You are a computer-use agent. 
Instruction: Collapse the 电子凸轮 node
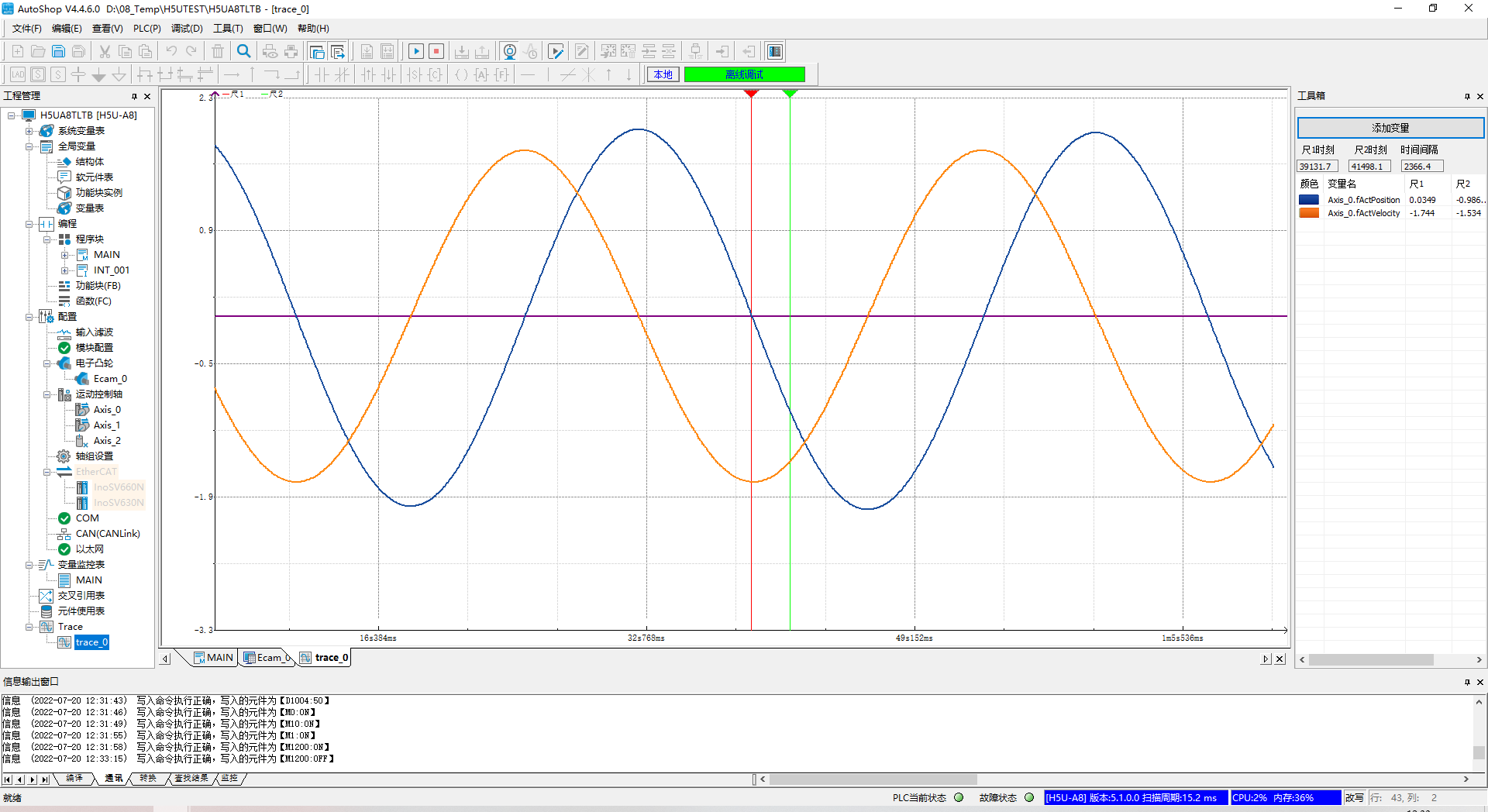point(47,363)
